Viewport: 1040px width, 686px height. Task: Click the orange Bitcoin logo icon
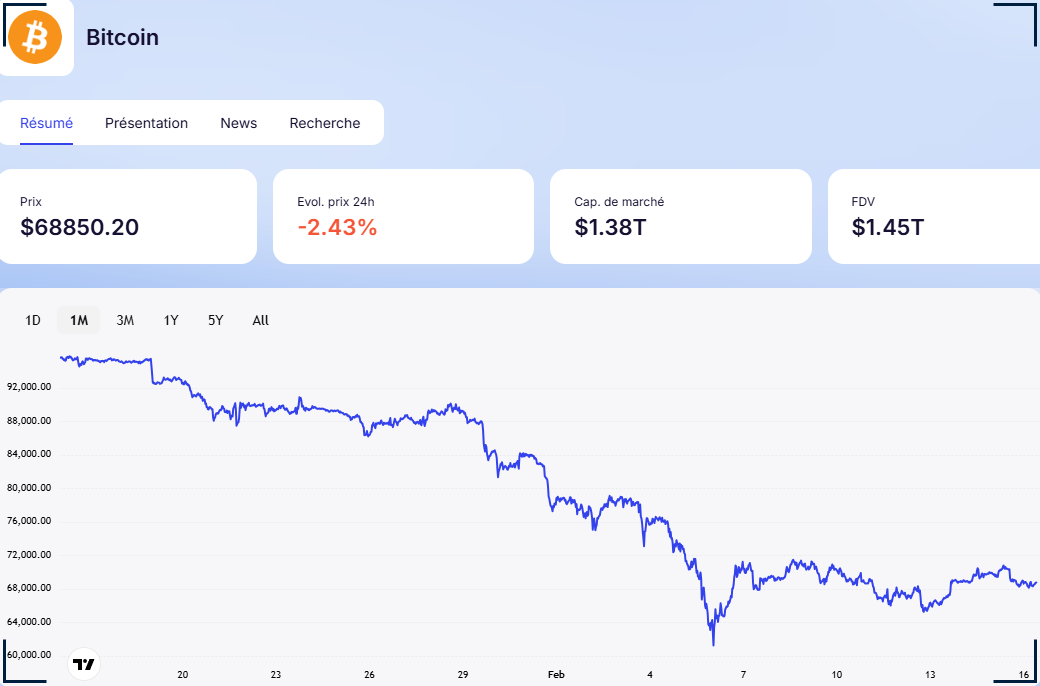click(35, 37)
